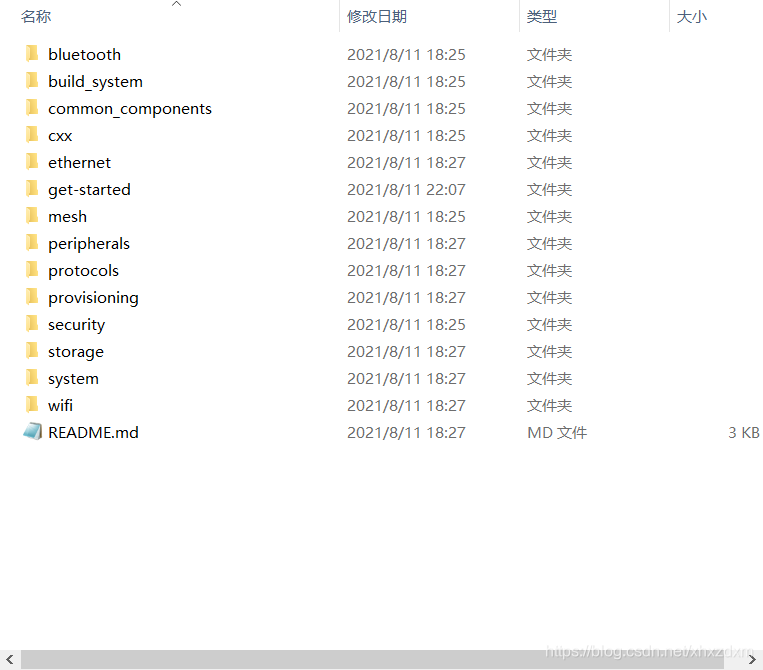The height and width of the screenshot is (670, 763).
Task: Click the peripherals folder icon
Action: tap(32, 243)
